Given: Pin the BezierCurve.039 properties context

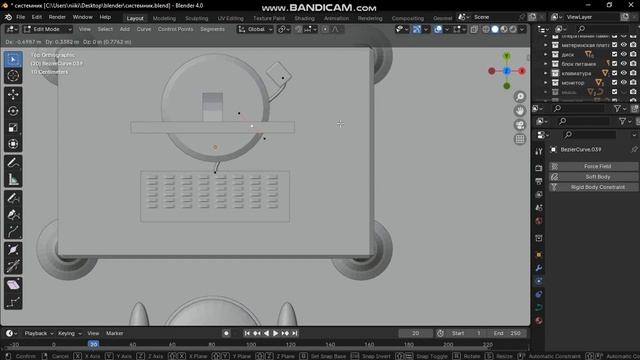Looking at the screenshot, I should [634, 150].
